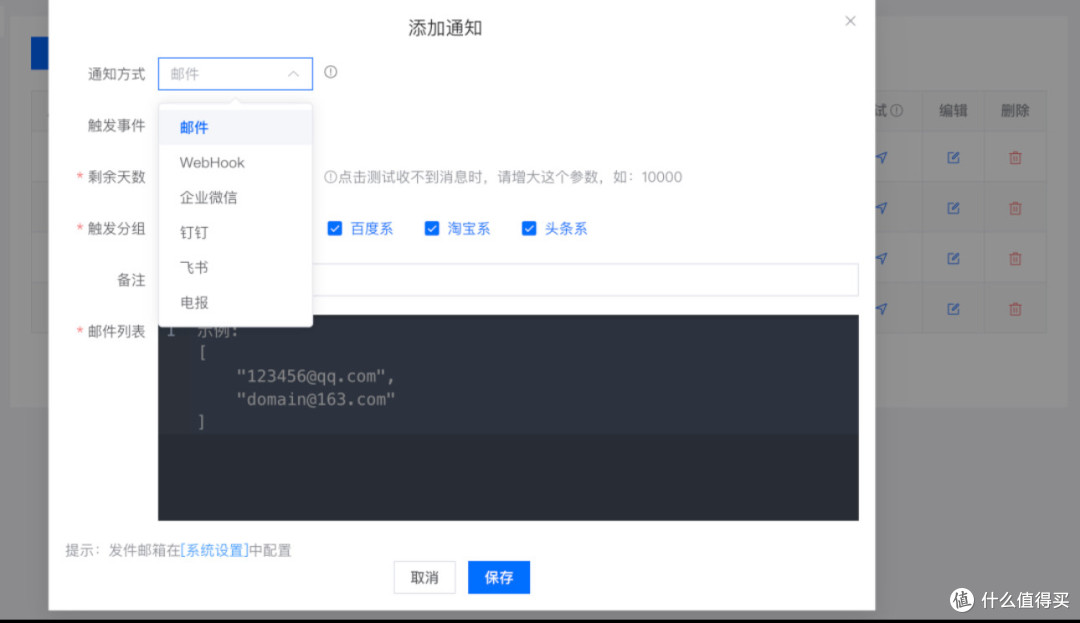Image resolution: width=1080 pixels, height=623 pixels.
Task: Click the 取消 button
Action: [x=424, y=578]
